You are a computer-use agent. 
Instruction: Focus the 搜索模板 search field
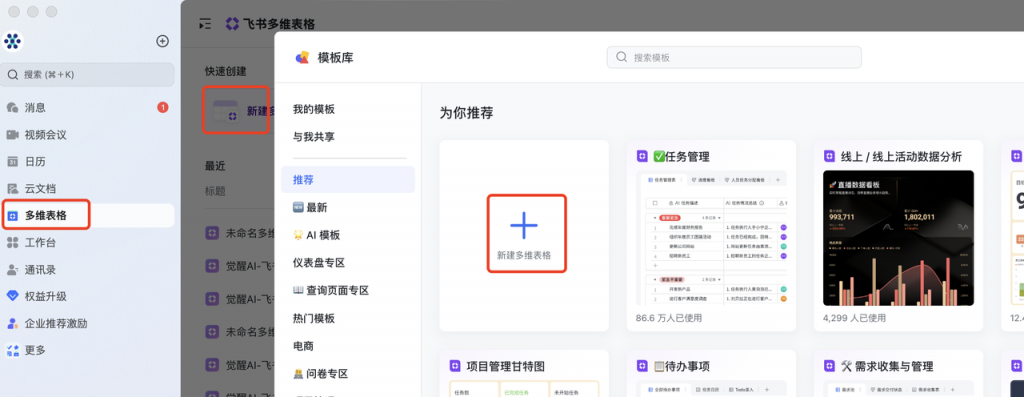734,57
